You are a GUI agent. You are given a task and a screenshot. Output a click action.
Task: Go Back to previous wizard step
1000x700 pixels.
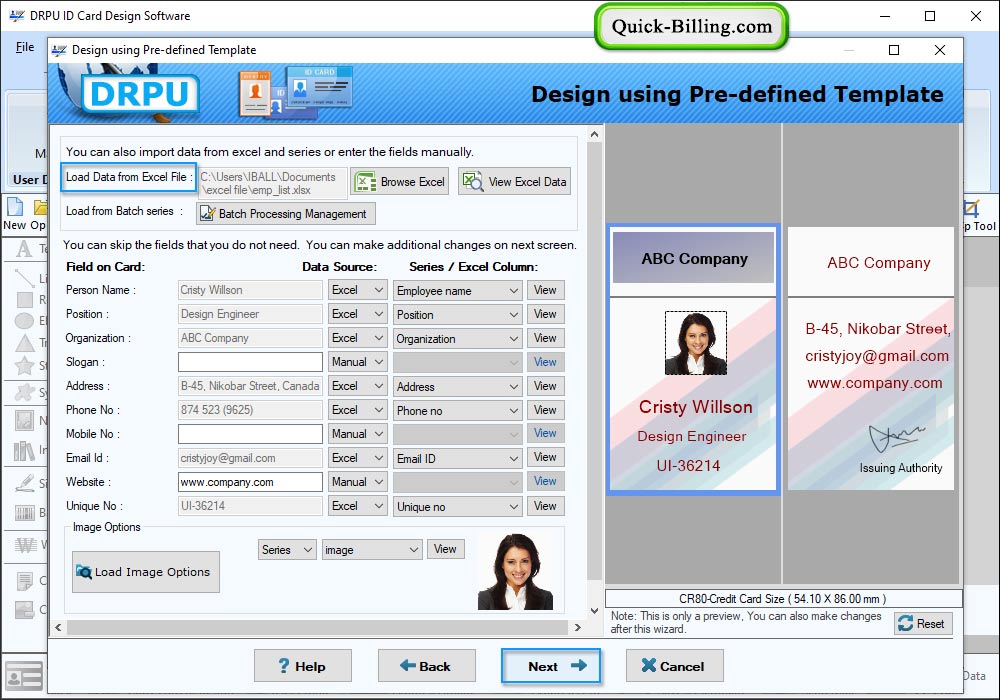pos(427,666)
